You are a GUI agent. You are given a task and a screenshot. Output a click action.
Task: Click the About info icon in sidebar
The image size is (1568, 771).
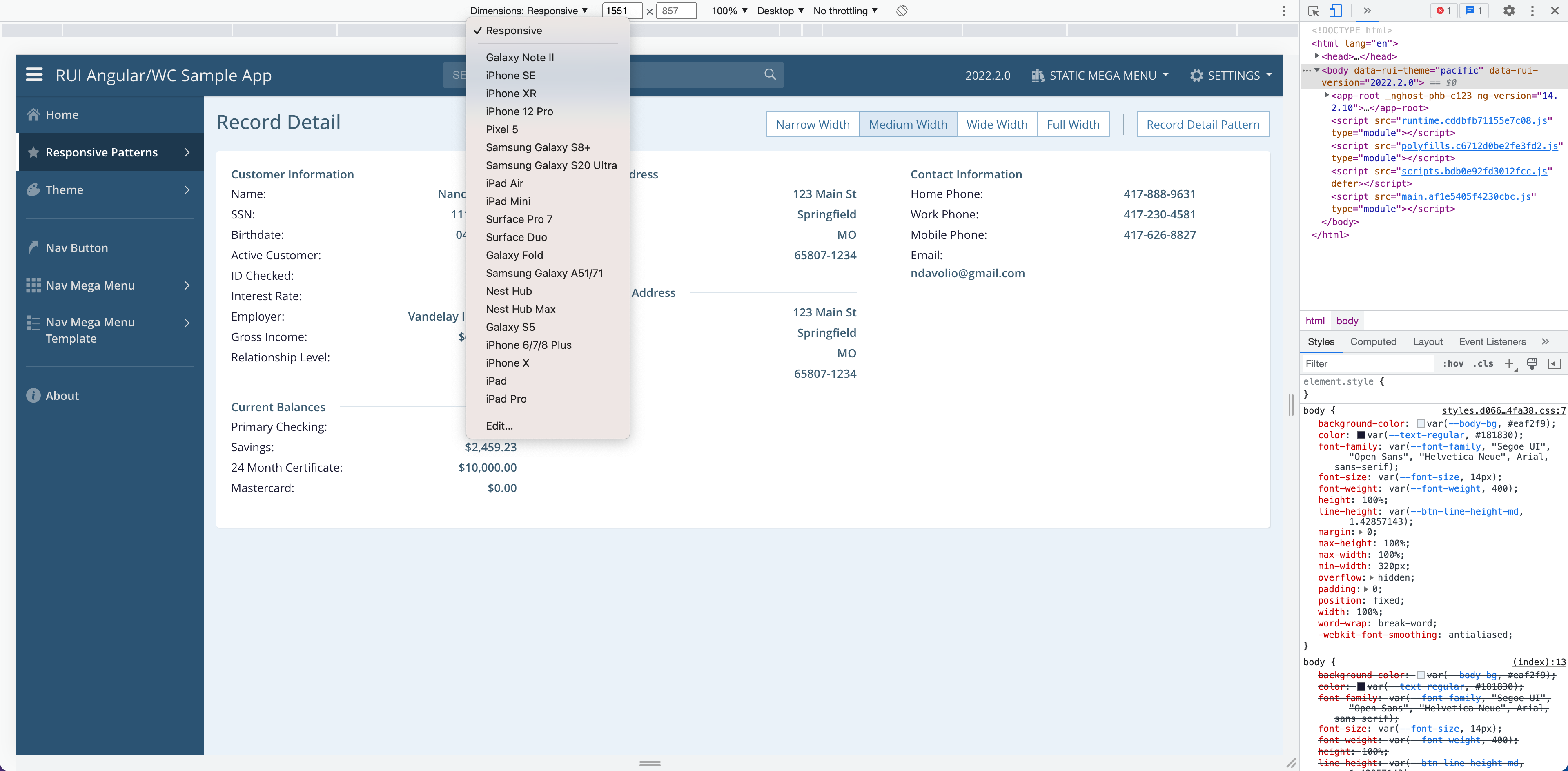33,396
